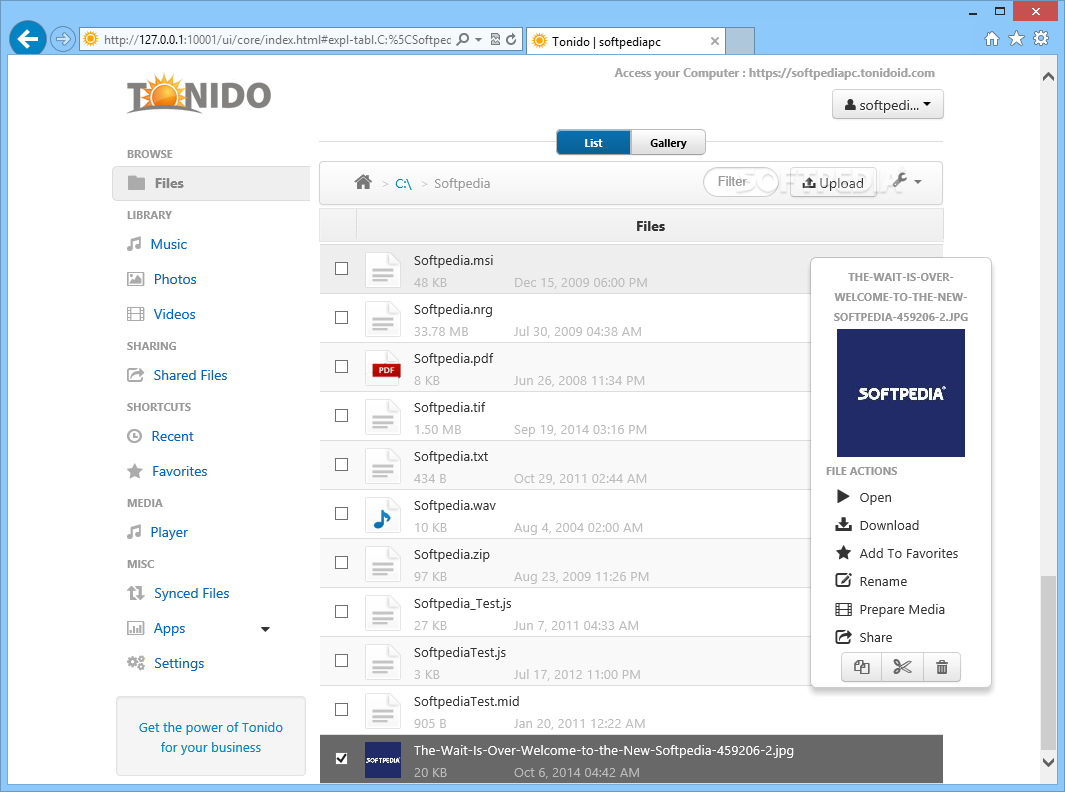Viewport: 1065px width, 792px height.
Task: Switch to List view
Action: pyautogui.click(x=593, y=143)
